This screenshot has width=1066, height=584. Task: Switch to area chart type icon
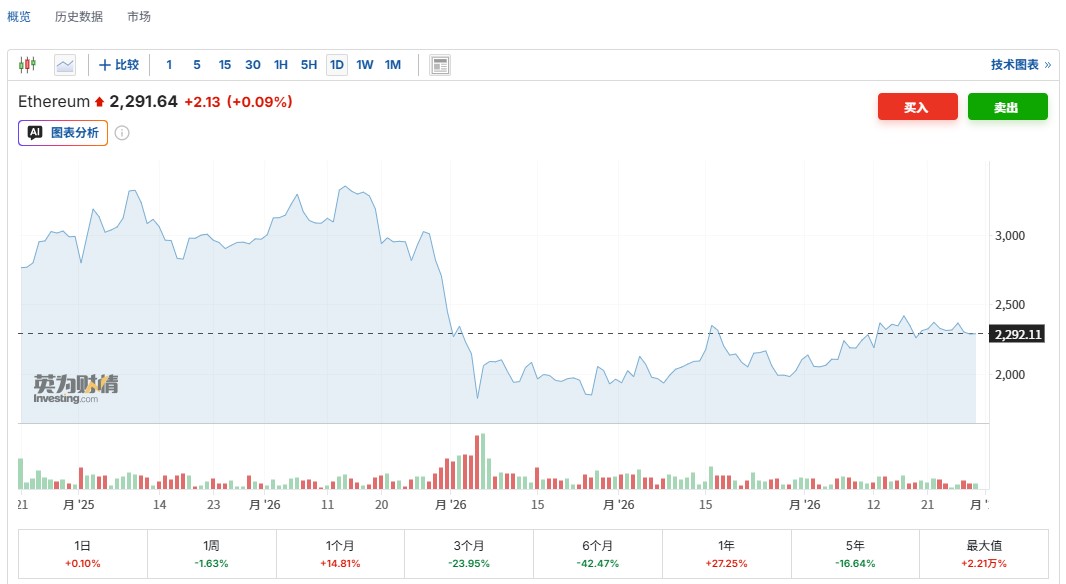[65, 65]
